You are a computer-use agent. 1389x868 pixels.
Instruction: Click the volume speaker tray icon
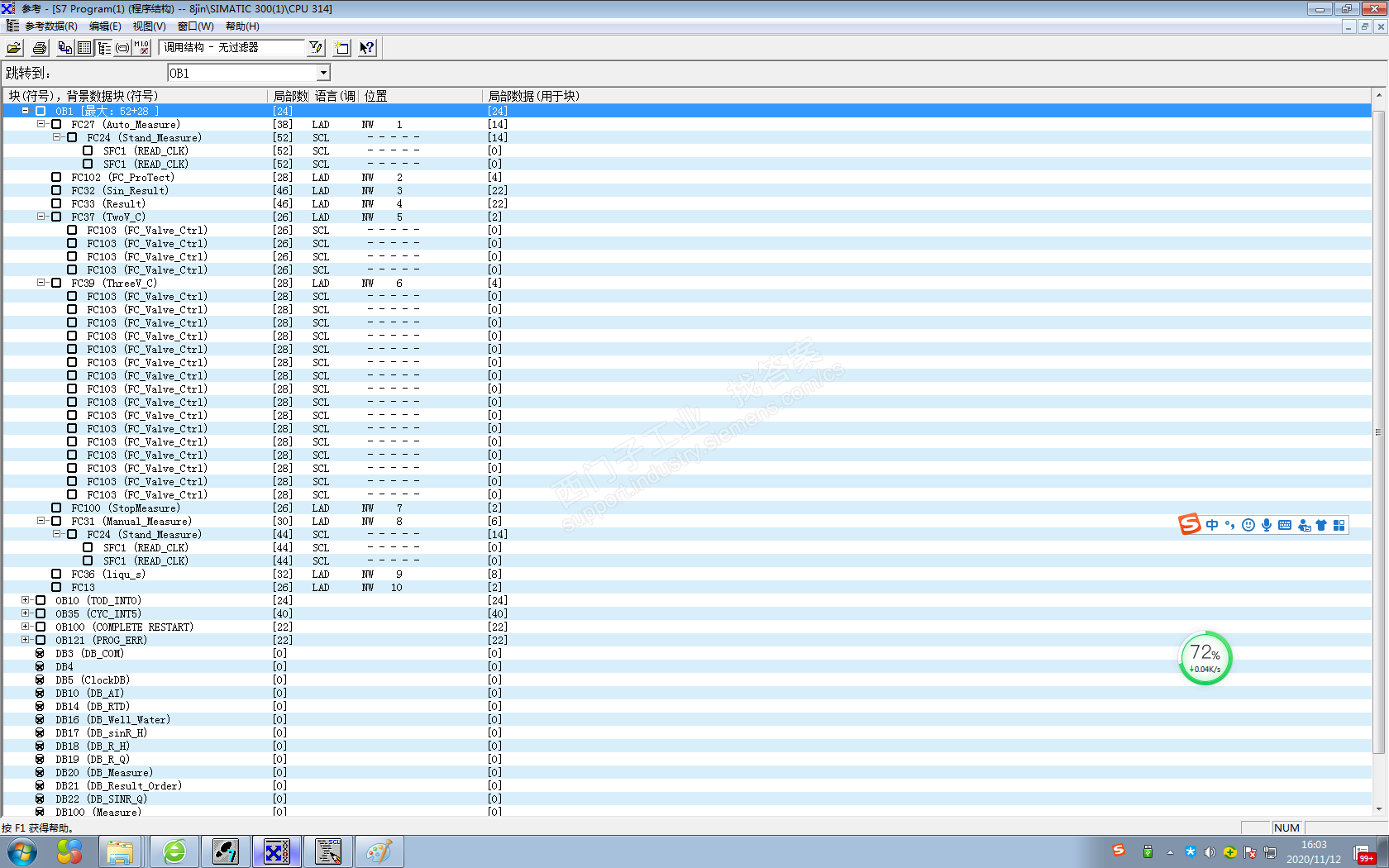pos(1210,852)
